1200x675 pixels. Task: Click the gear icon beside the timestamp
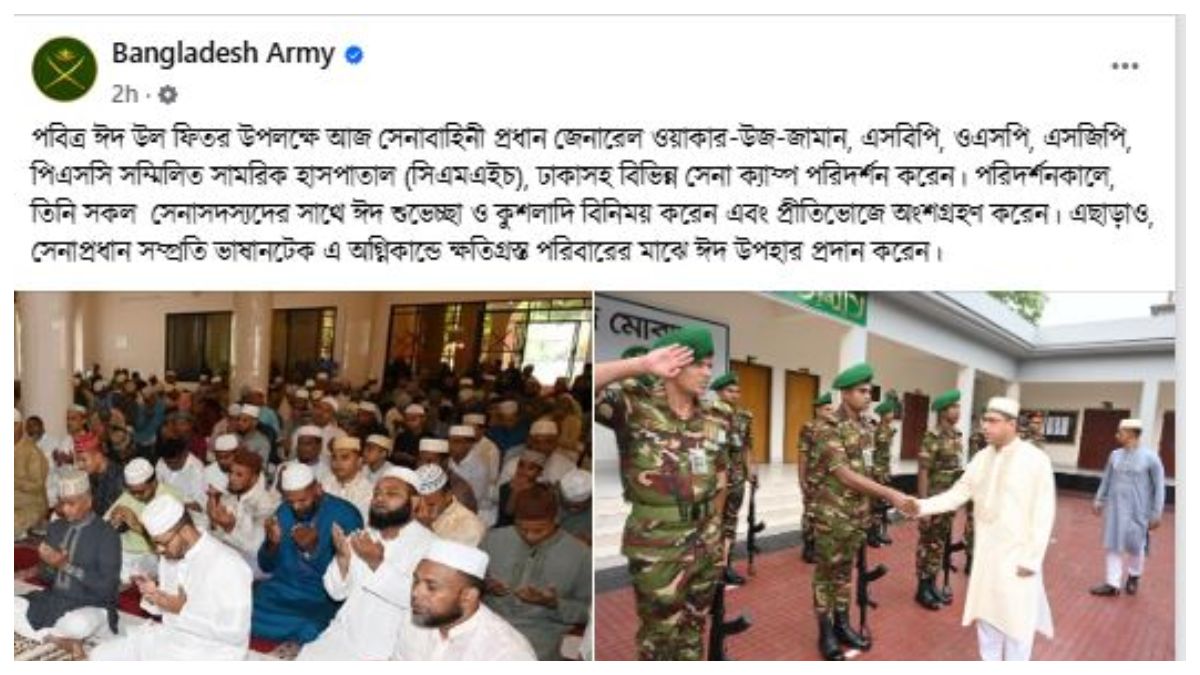pyautogui.click(x=167, y=95)
